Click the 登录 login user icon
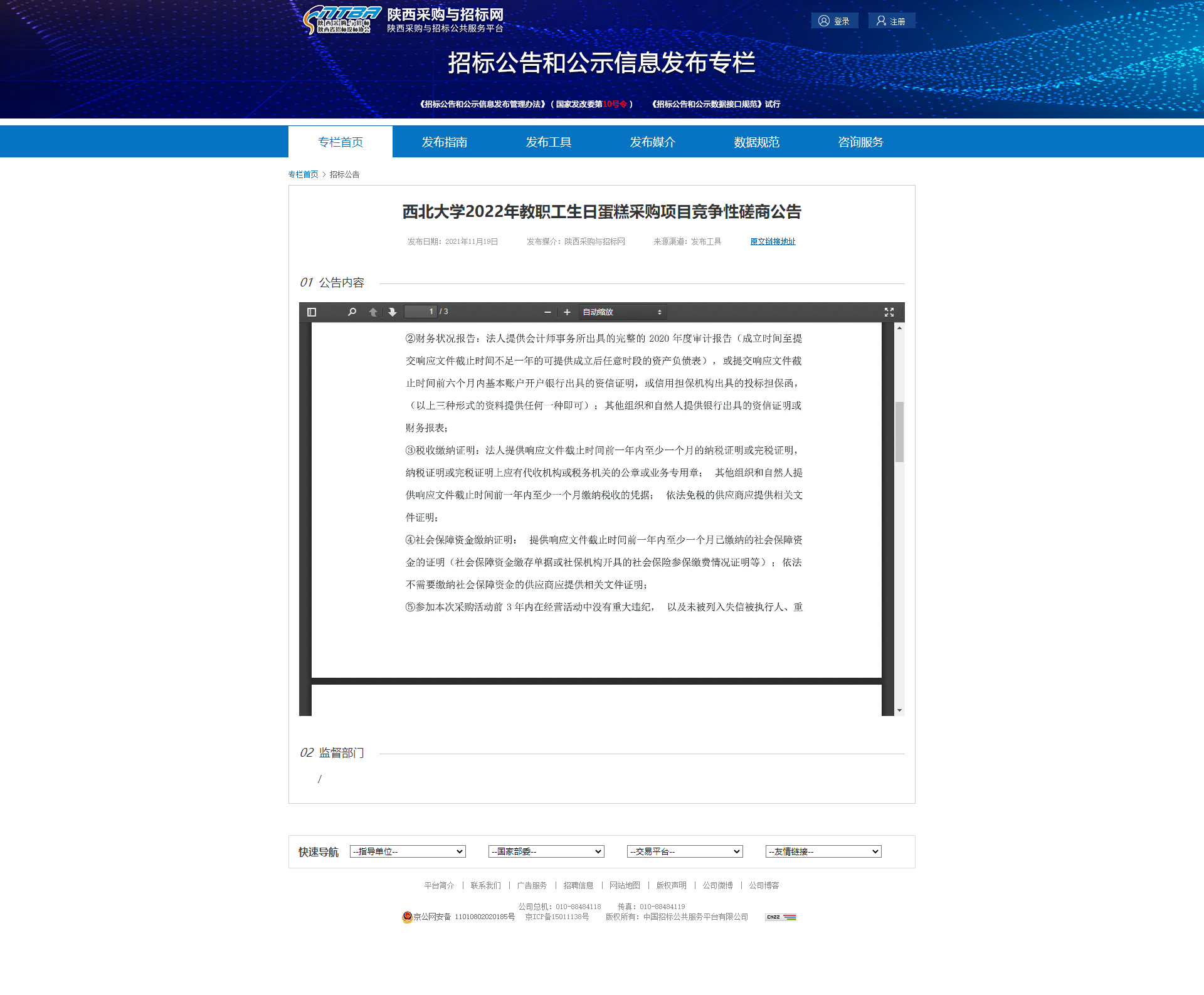This screenshot has width=1204, height=995. point(824,21)
